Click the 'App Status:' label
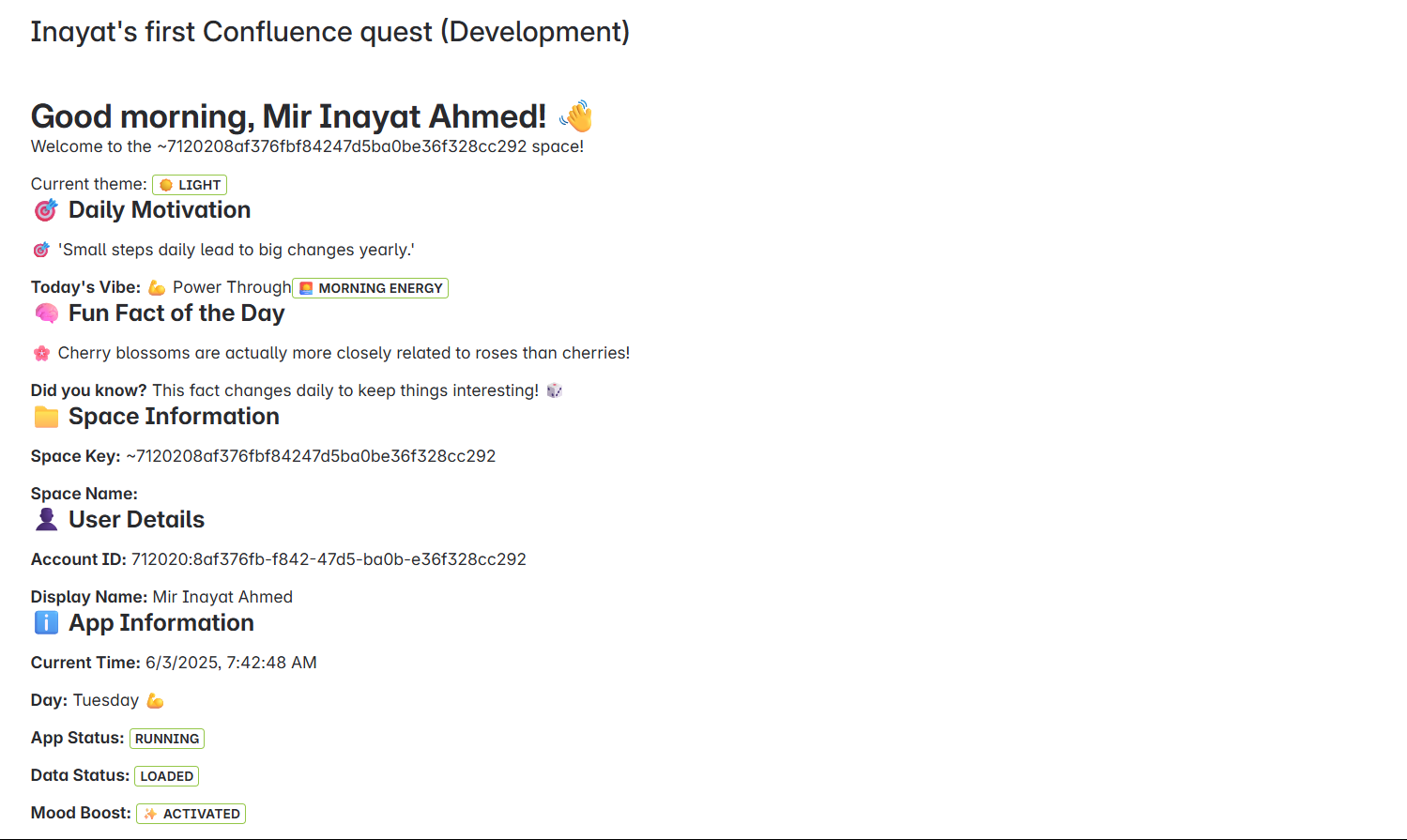The width and height of the screenshot is (1407, 840). (x=78, y=738)
